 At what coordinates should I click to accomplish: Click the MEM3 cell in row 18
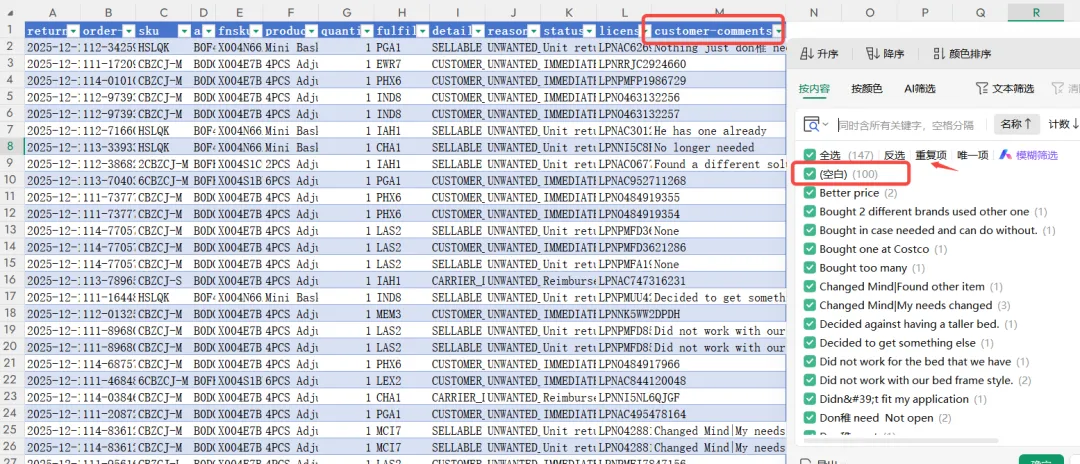(402, 314)
